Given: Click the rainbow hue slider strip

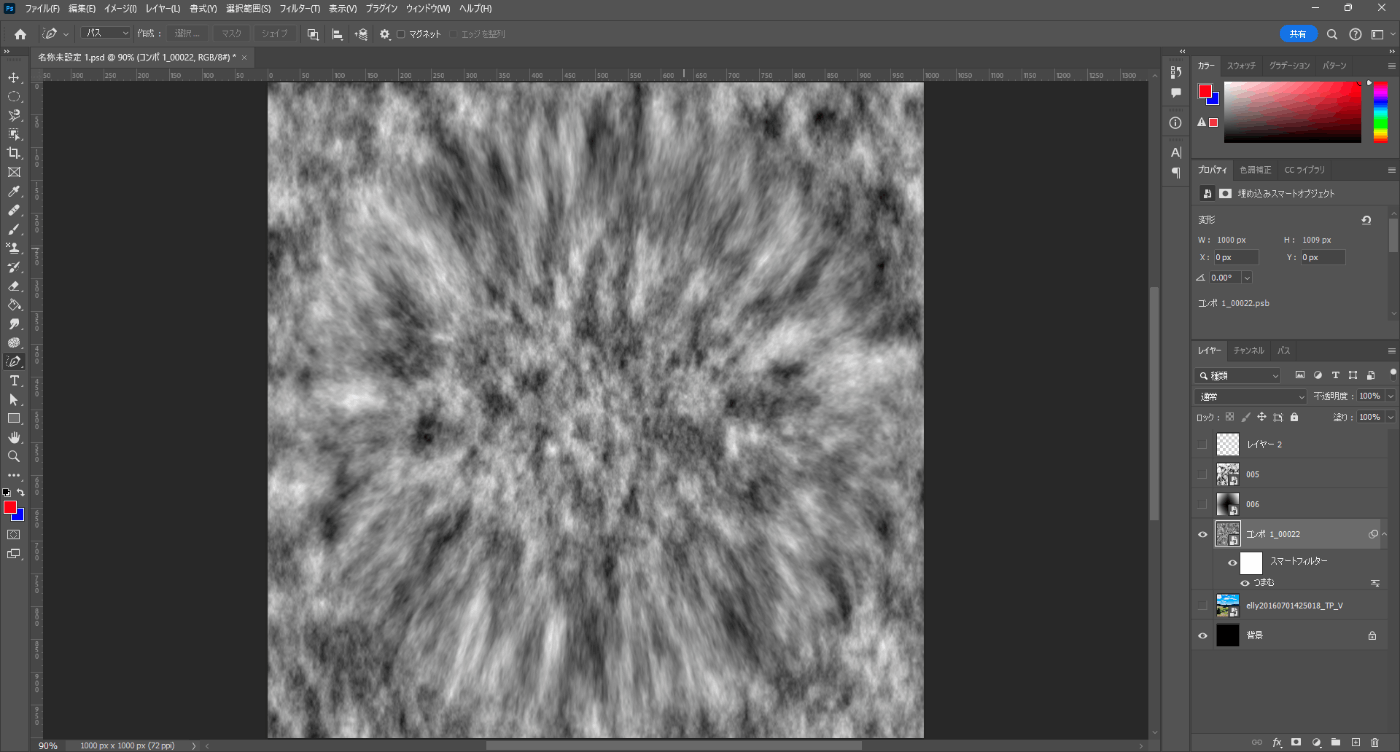Looking at the screenshot, I should (x=1380, y=112).
